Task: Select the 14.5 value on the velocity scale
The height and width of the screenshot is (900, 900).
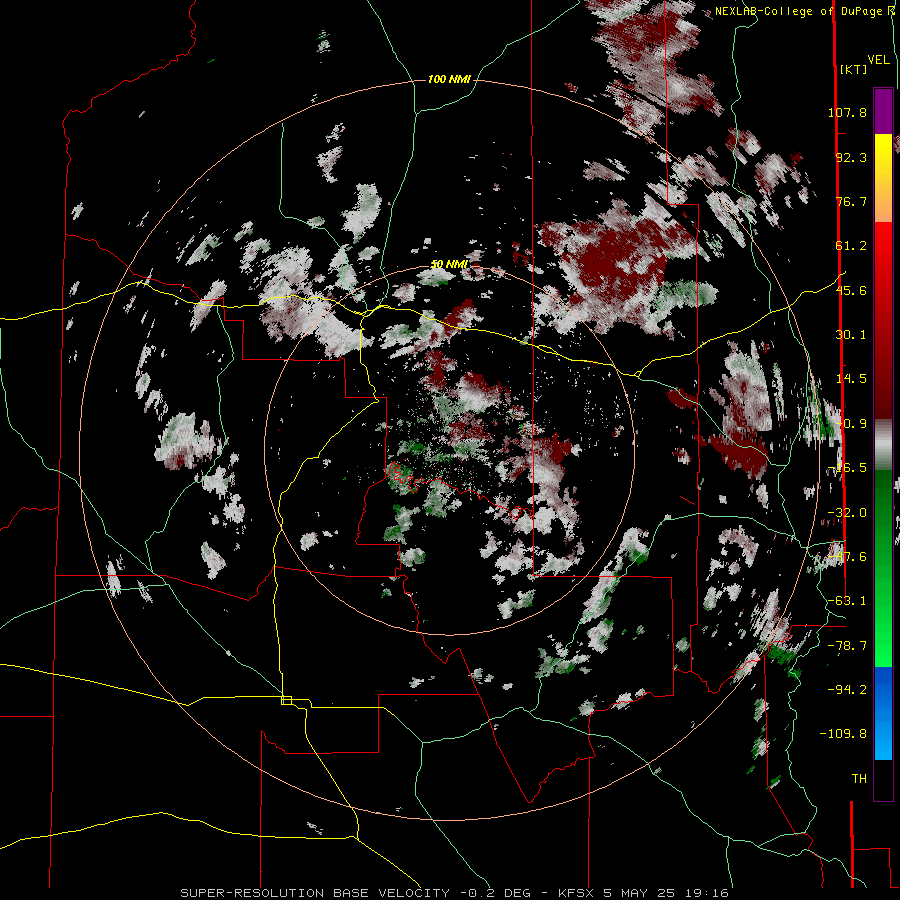Action: tap(851, 379)
